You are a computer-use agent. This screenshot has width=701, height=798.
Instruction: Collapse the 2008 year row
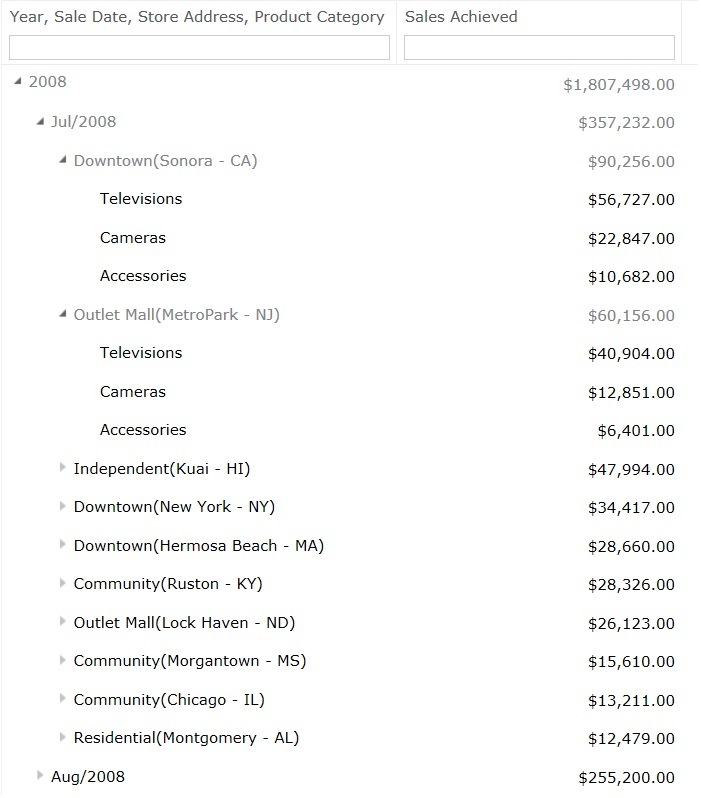point(18,81)
